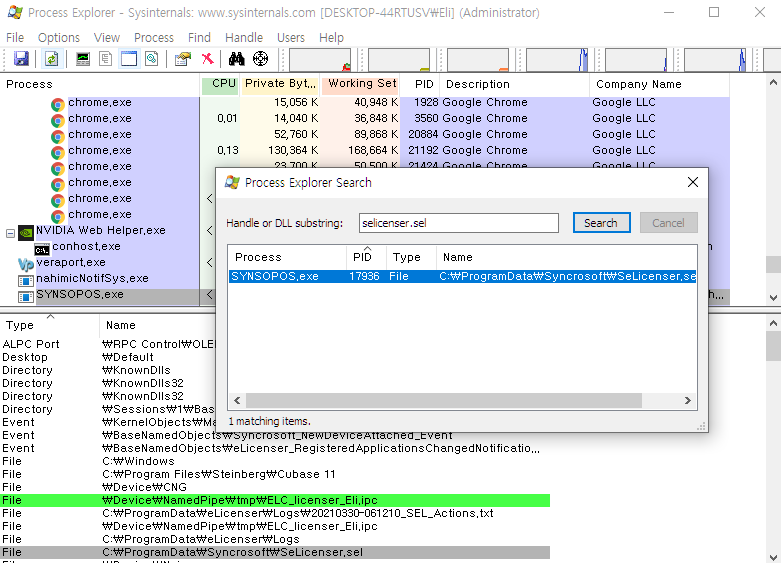Select the chrome.exe row with PID 21192
Viewport: 781px width, 563px height.
(x=365, y=150)
